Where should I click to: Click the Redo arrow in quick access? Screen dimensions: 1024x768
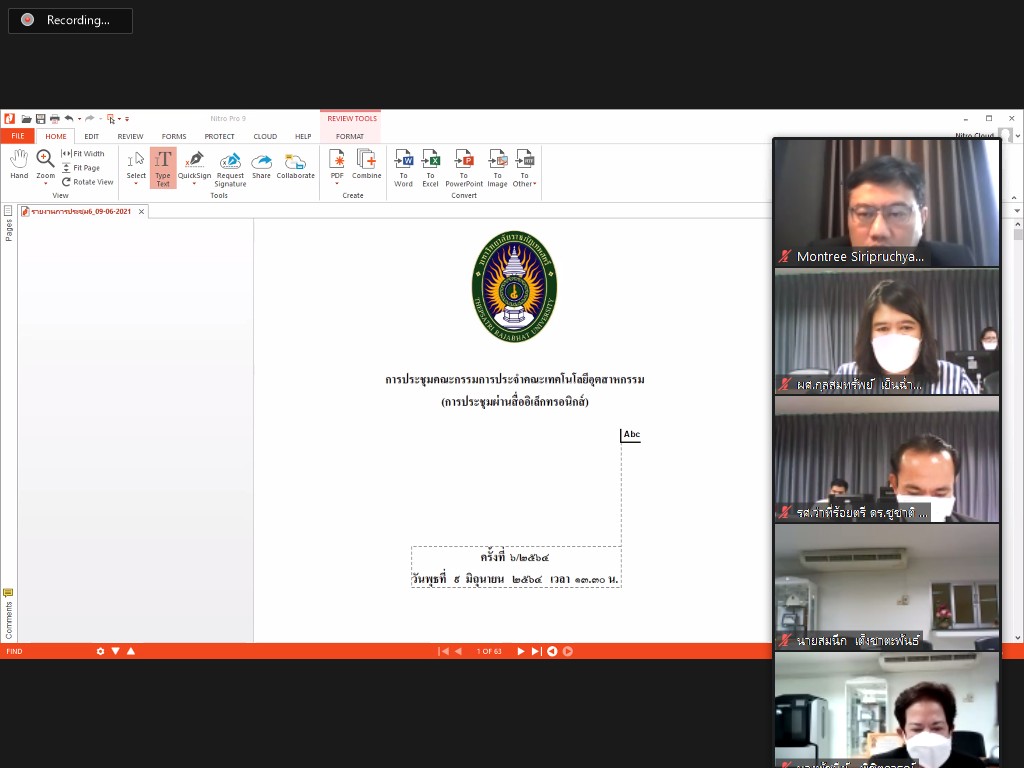[90, 119]
